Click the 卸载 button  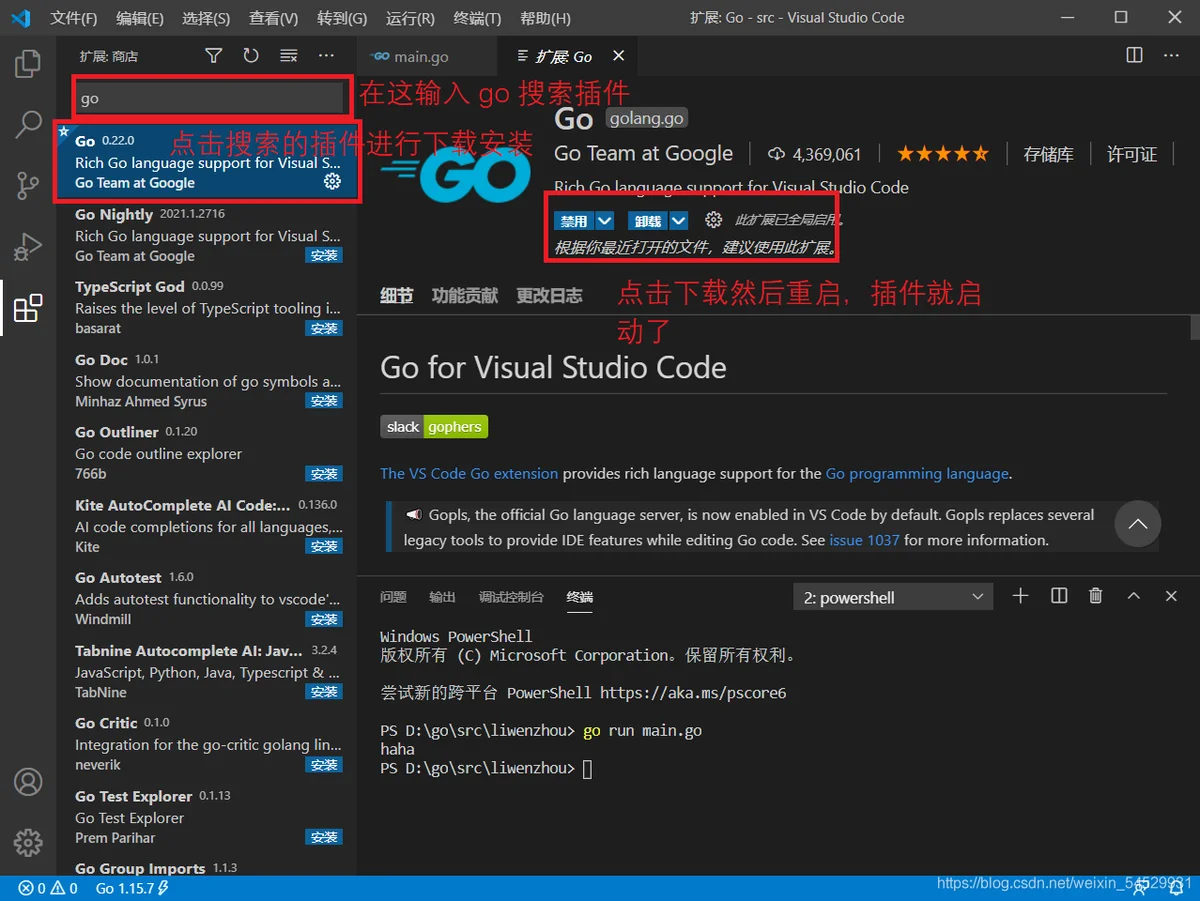(648, 221)
